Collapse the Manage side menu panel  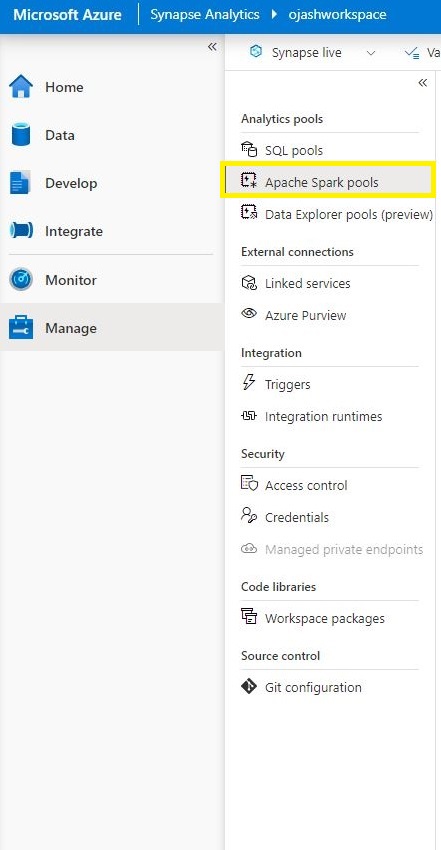423,82
